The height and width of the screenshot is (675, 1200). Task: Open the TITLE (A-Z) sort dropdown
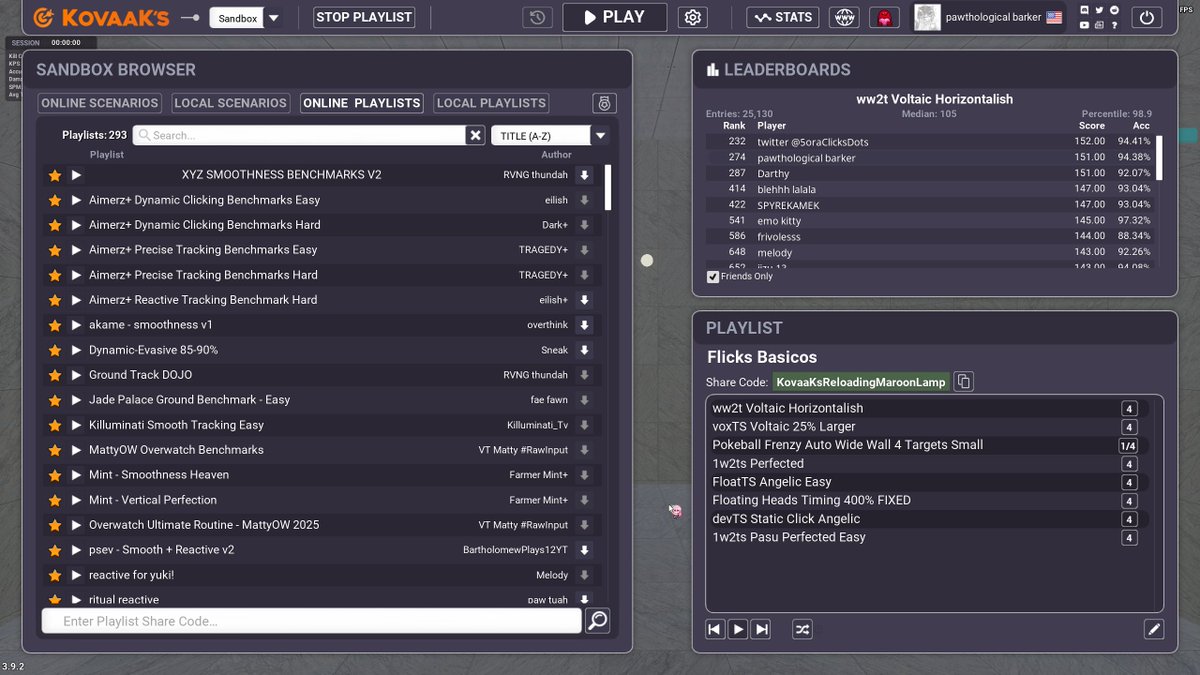pyautogui.click(x=600, y=135)
